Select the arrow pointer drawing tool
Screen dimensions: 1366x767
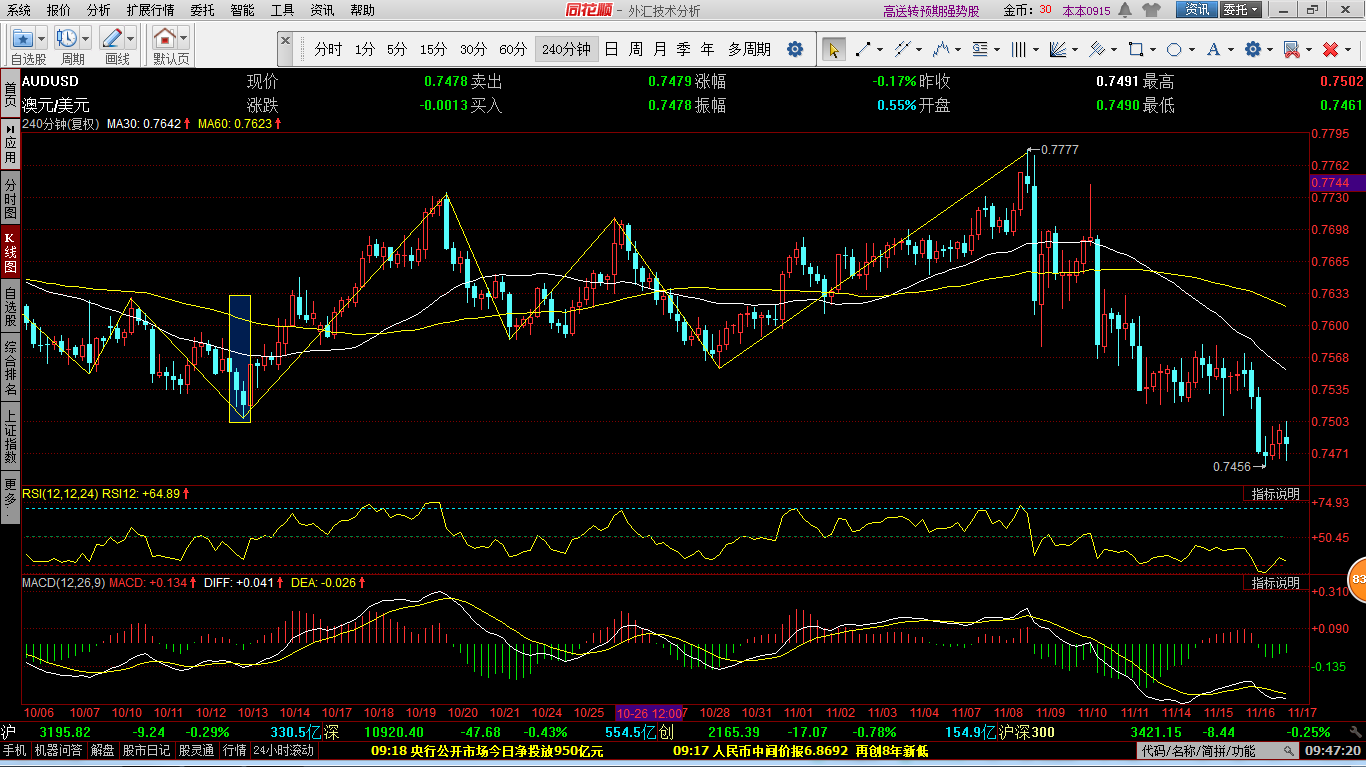pyautogui.click(x=833, y=49)
